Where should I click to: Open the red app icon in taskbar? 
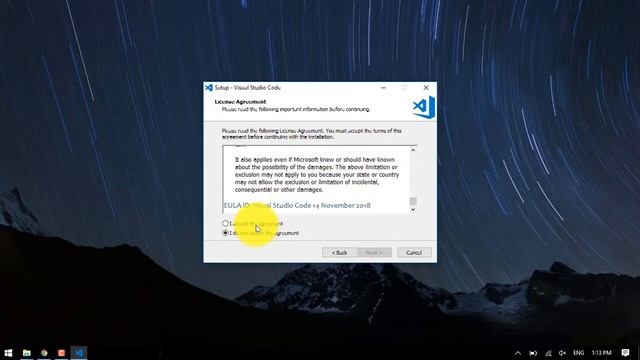tap(62, 353)
